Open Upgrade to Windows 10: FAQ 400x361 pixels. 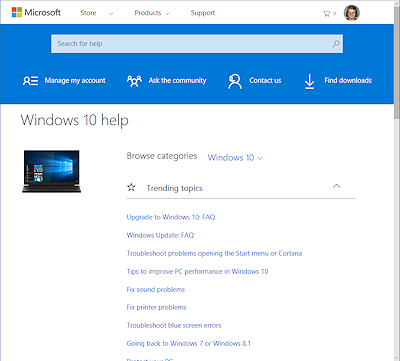tap(171, 217)
